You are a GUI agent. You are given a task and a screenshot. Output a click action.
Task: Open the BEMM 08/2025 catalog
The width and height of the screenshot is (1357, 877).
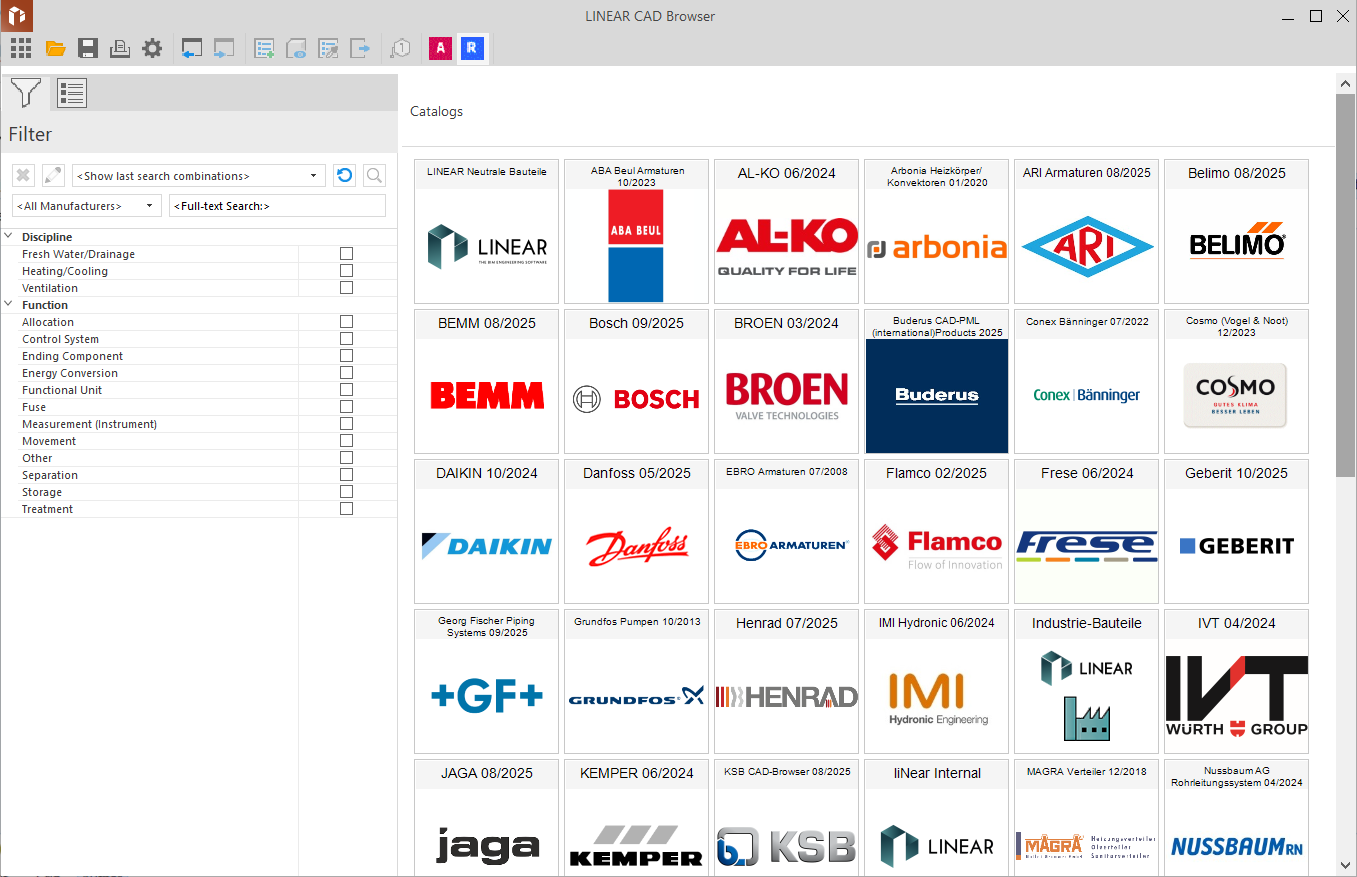tap(487, 381)
